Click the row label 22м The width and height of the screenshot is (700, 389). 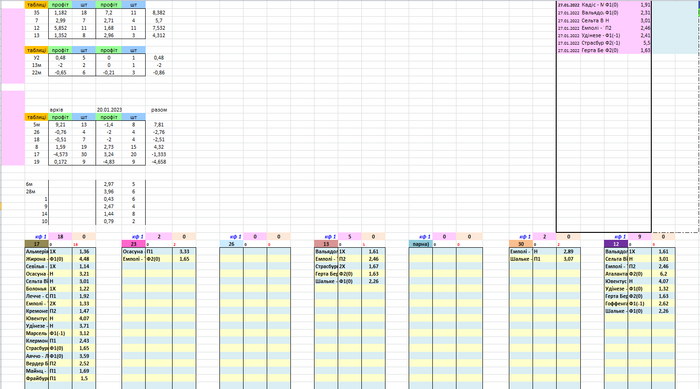pos(37,72)
